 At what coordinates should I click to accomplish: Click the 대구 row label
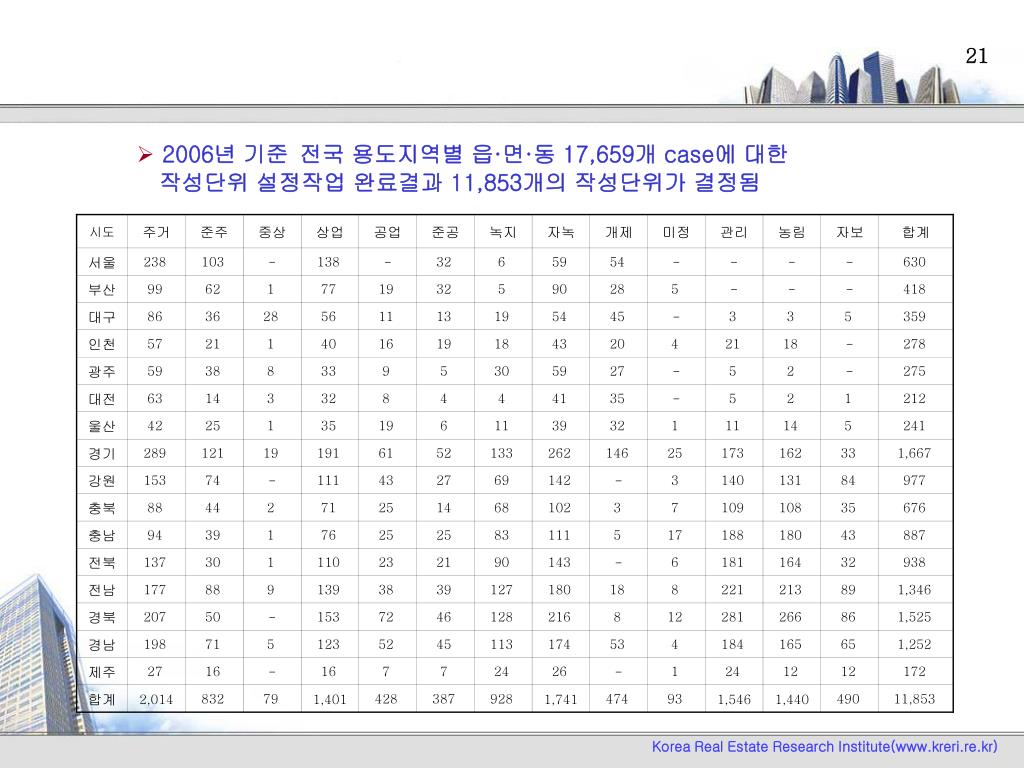[102, 317]
